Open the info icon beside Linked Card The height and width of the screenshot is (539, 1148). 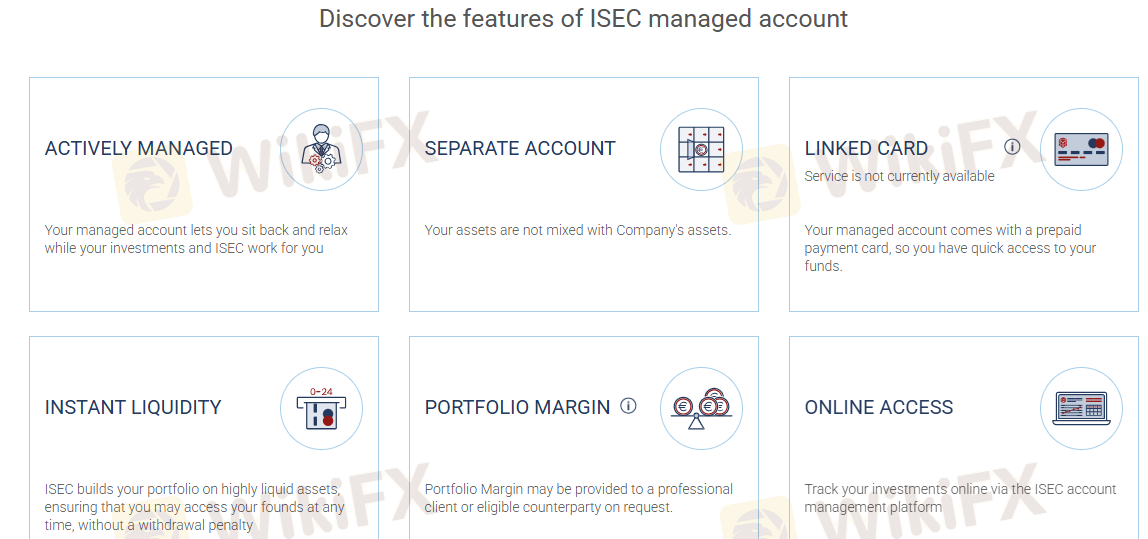tap(1012, 147)
